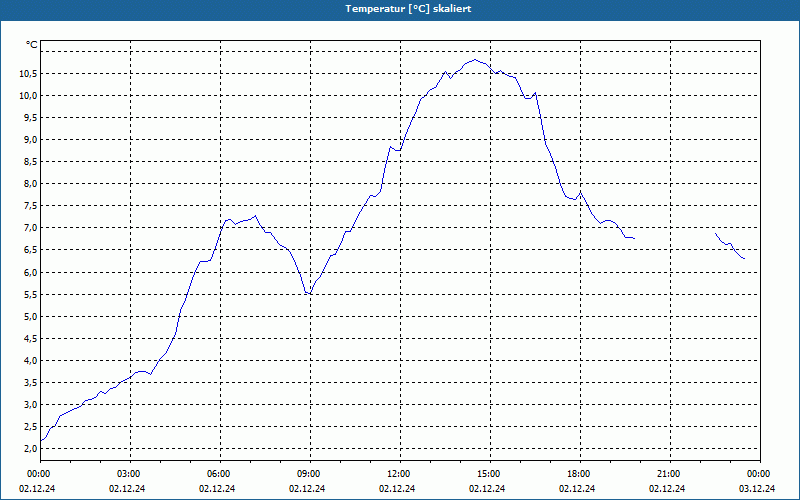The height and width of the screenshot is (500, 800).
Task: Click the '10,5' y-axis label
Action: [28, 73]
